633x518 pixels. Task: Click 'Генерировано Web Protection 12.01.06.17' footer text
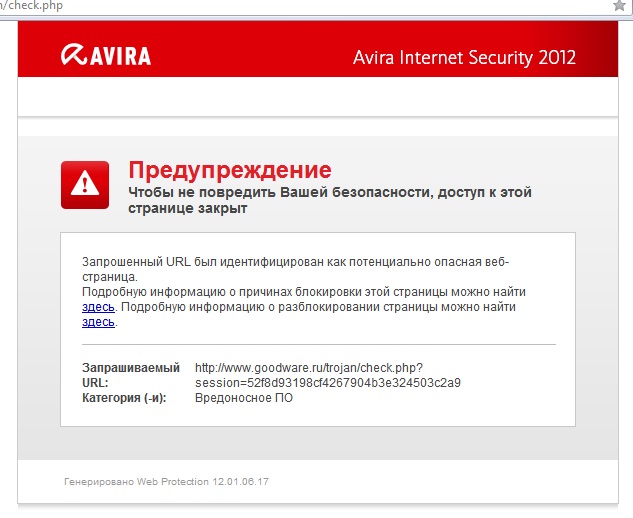[166, 482]
